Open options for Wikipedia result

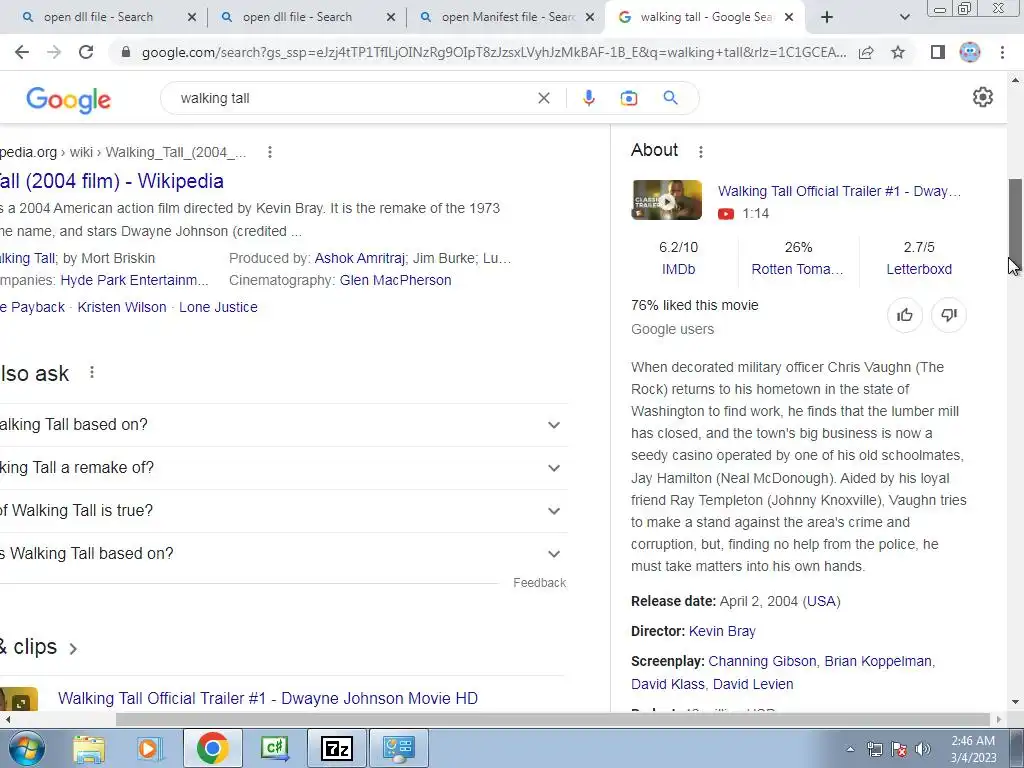coord(270,152)
